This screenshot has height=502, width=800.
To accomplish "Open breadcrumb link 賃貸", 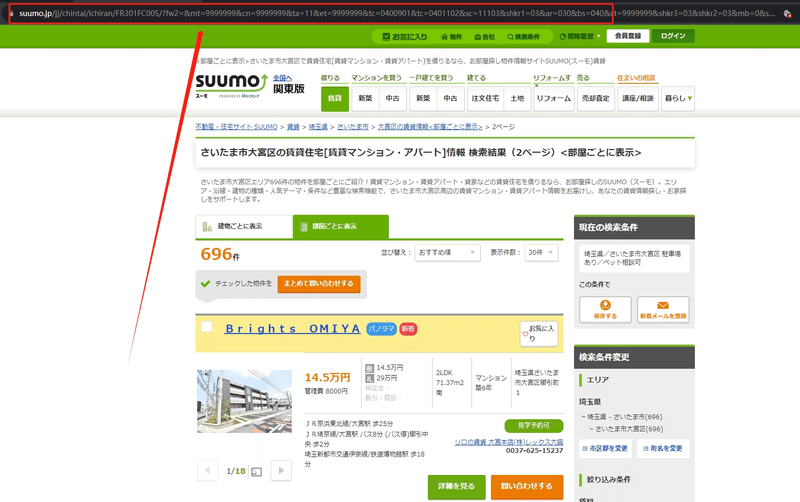I will click(293, 127).
